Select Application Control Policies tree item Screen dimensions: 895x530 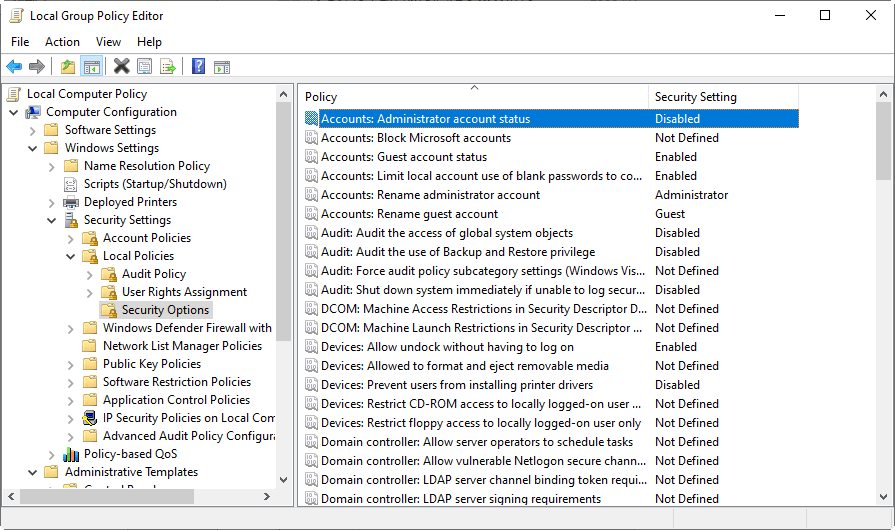click(x=176, y=400)
